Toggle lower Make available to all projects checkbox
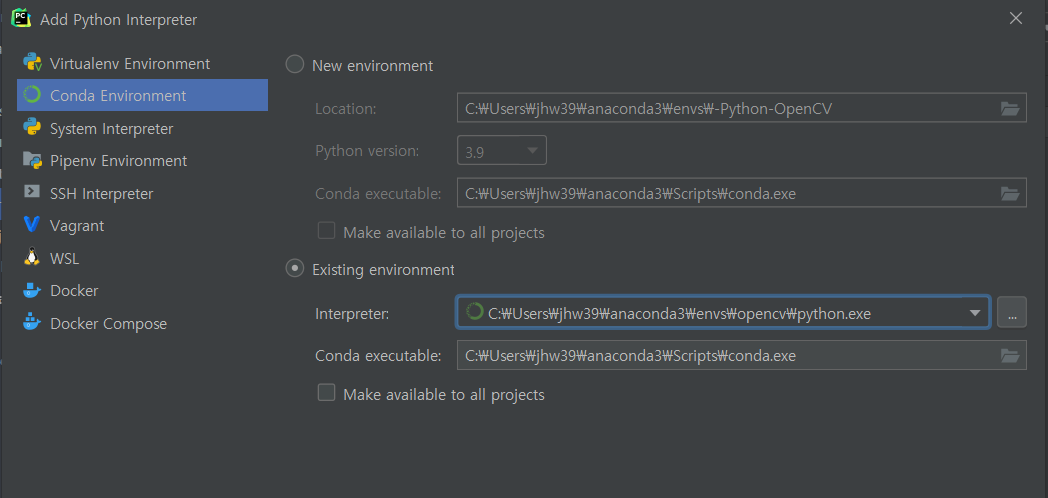The height and width of the screenshot is (498, 1048). [x=326, y=393]
